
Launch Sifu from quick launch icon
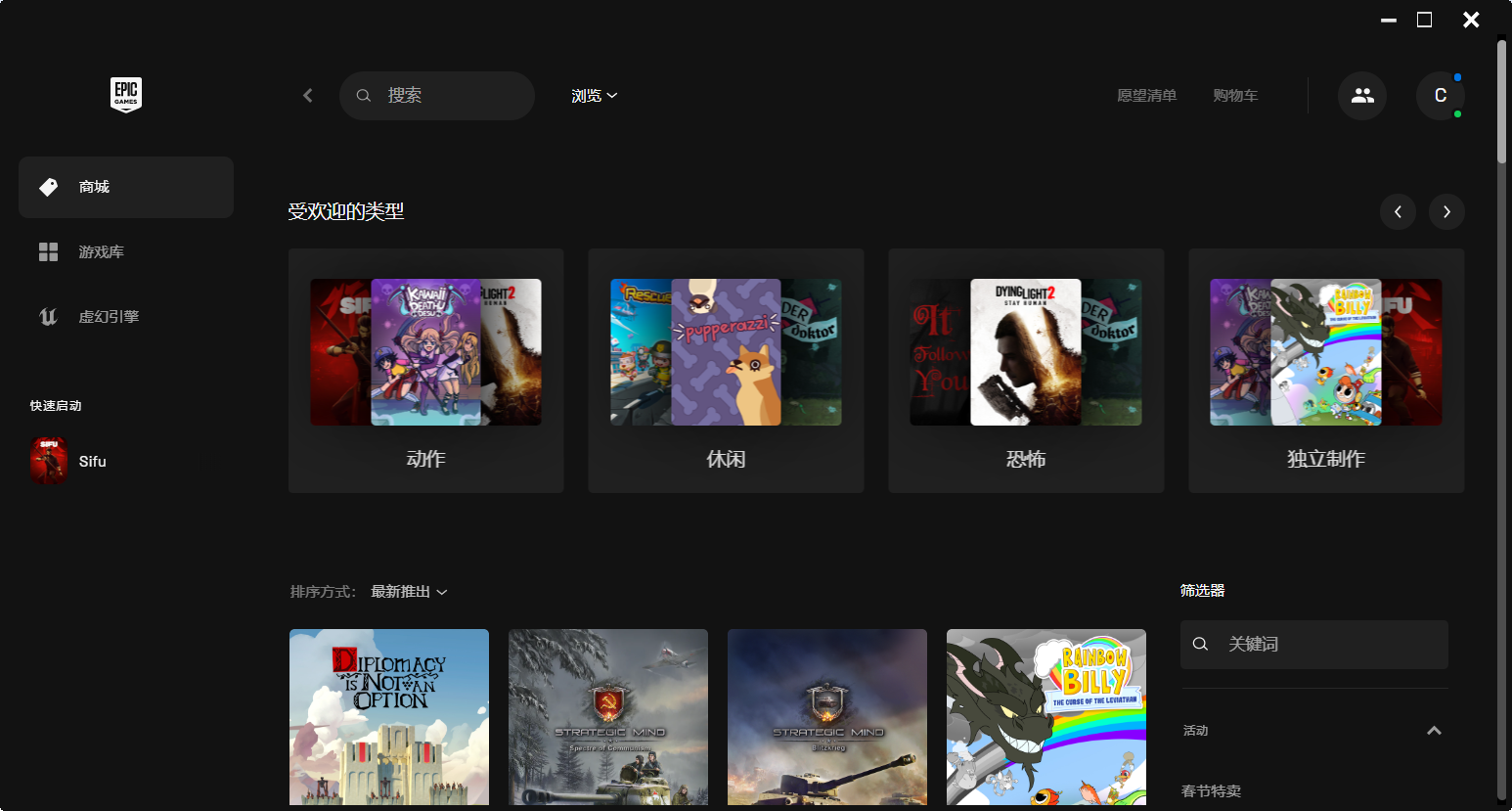click(49, 461)
